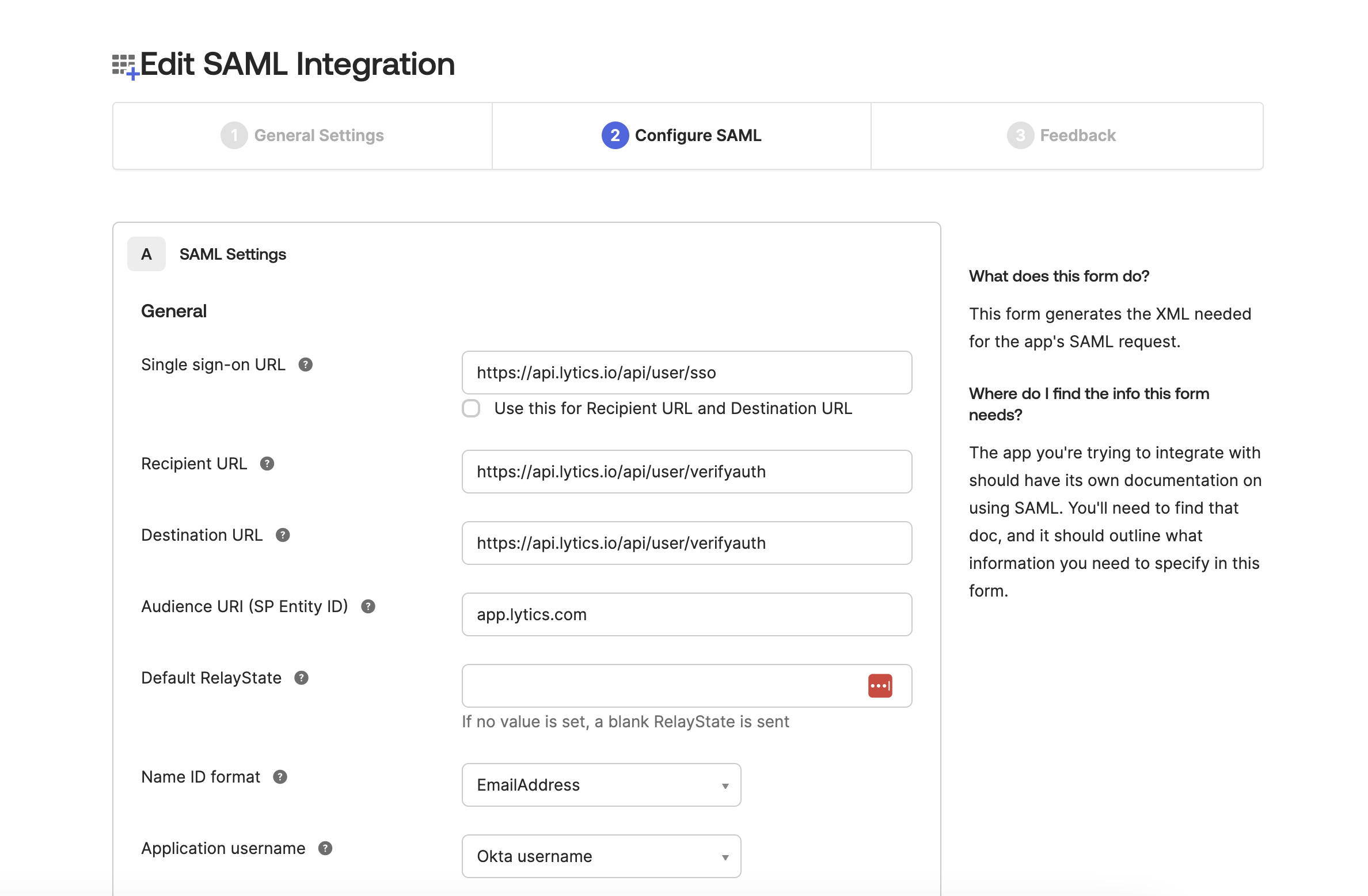
Task: Select the Configure SAML step
Action: click(682, 136)
